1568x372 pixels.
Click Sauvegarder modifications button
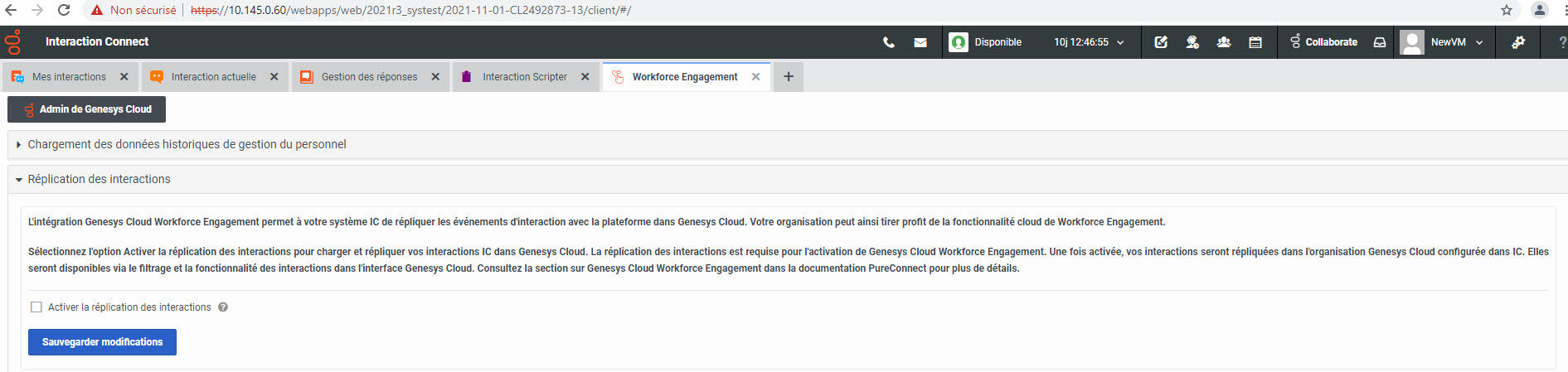click(x=102, y=342)
